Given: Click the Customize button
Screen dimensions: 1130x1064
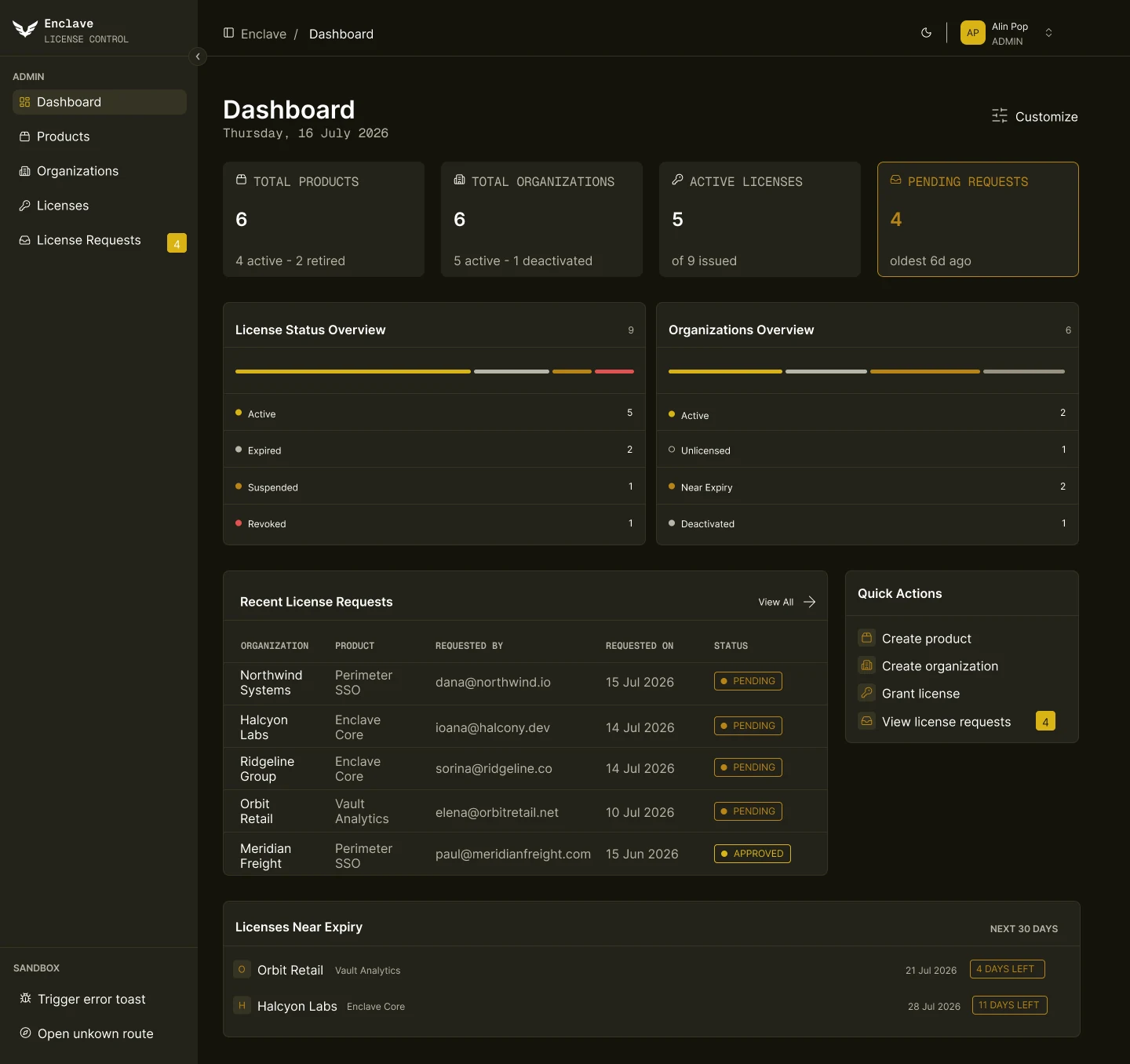Looking at the screenshot, I should 1034,116.
